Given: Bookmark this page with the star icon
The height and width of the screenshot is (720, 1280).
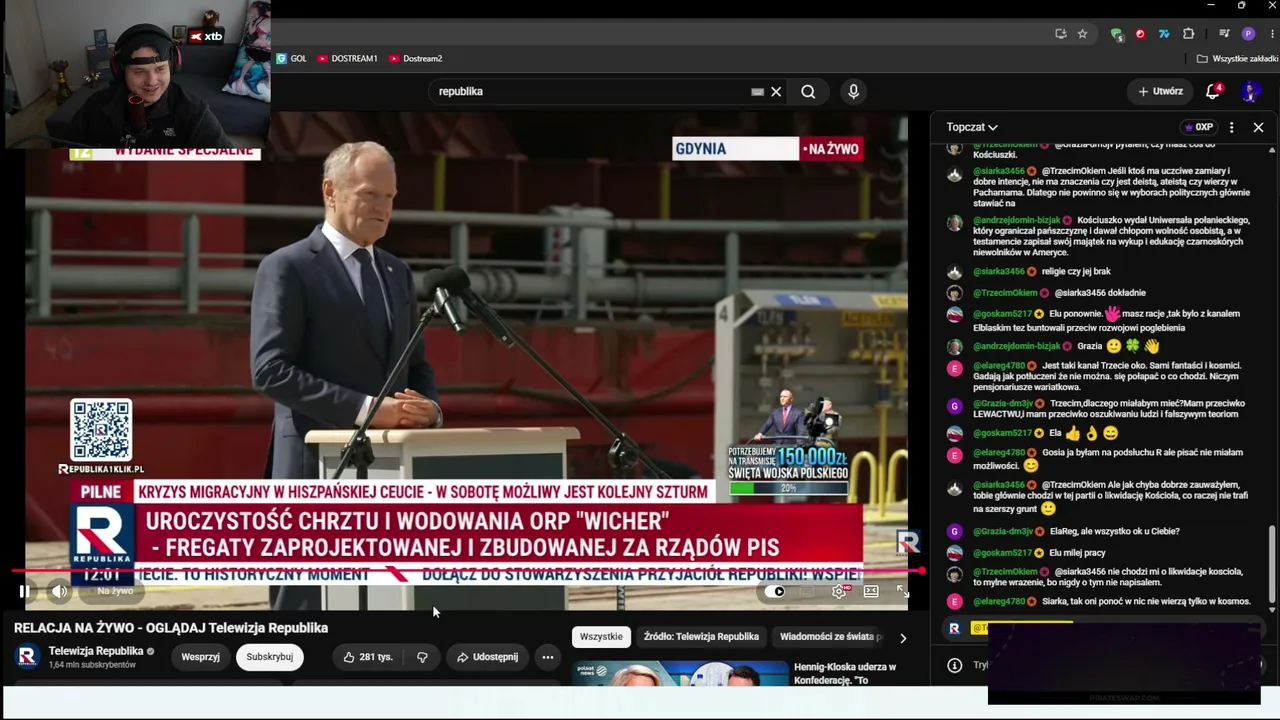Looking at the screenshot, I should [x=1082, y=33].
